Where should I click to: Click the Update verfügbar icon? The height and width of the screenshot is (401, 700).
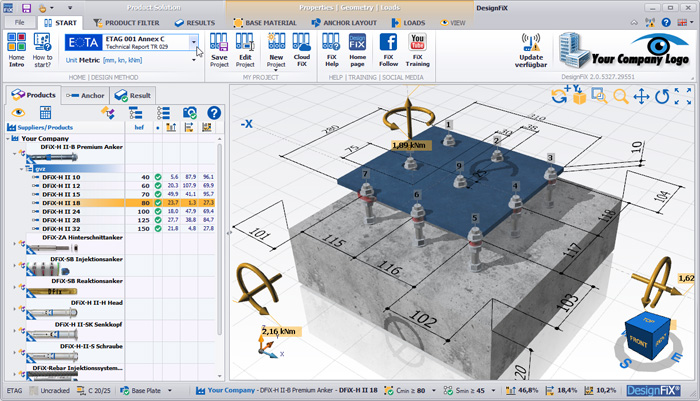(x=531, y=41)
